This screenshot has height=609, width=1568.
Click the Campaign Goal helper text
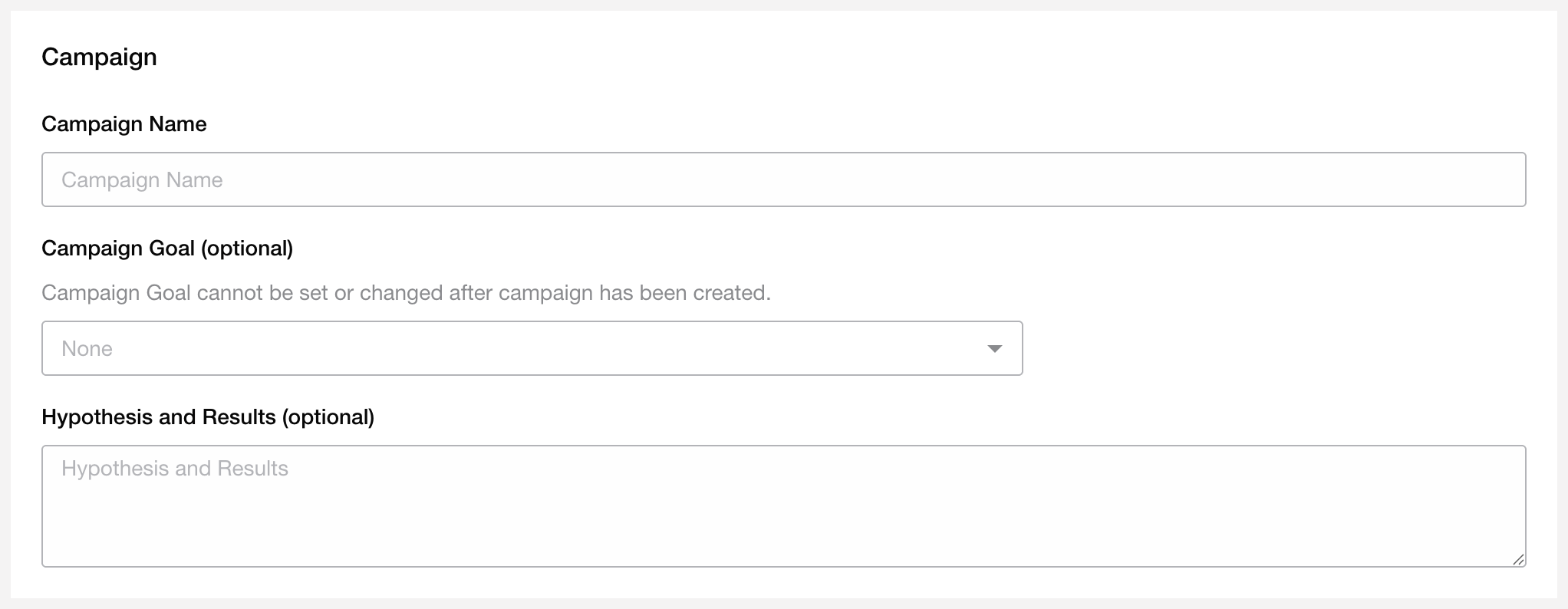click(406, 293)
